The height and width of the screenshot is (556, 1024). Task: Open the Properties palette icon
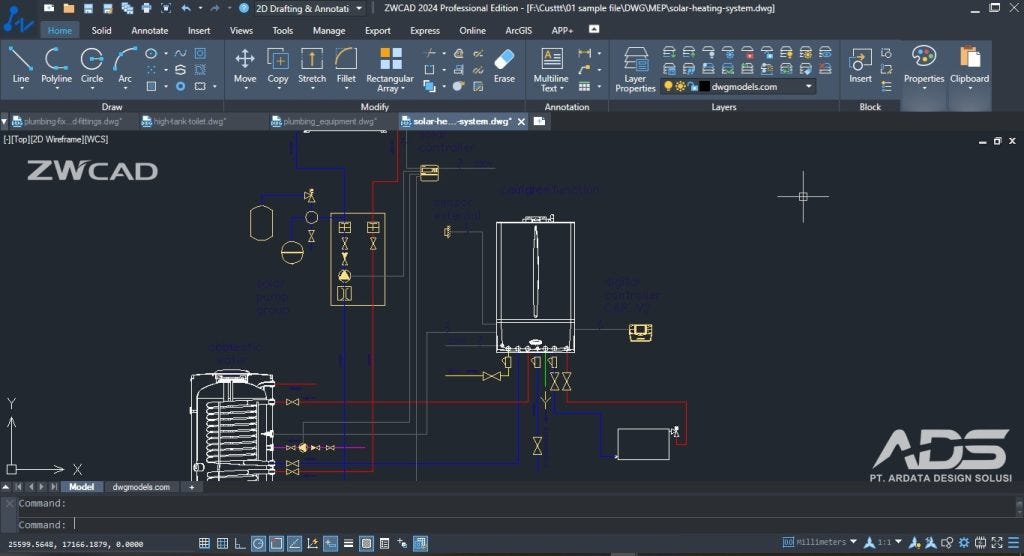(x=924, y=57)
